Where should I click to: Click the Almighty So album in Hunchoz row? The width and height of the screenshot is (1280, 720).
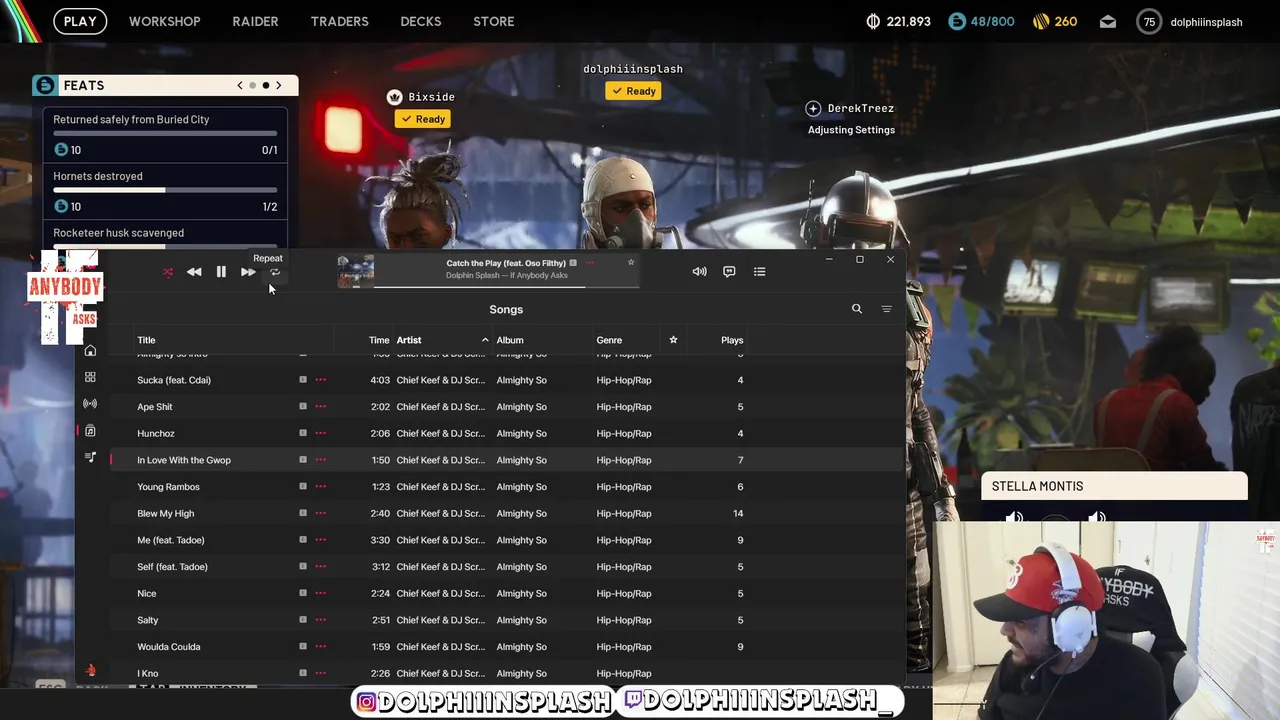(521, 433)
